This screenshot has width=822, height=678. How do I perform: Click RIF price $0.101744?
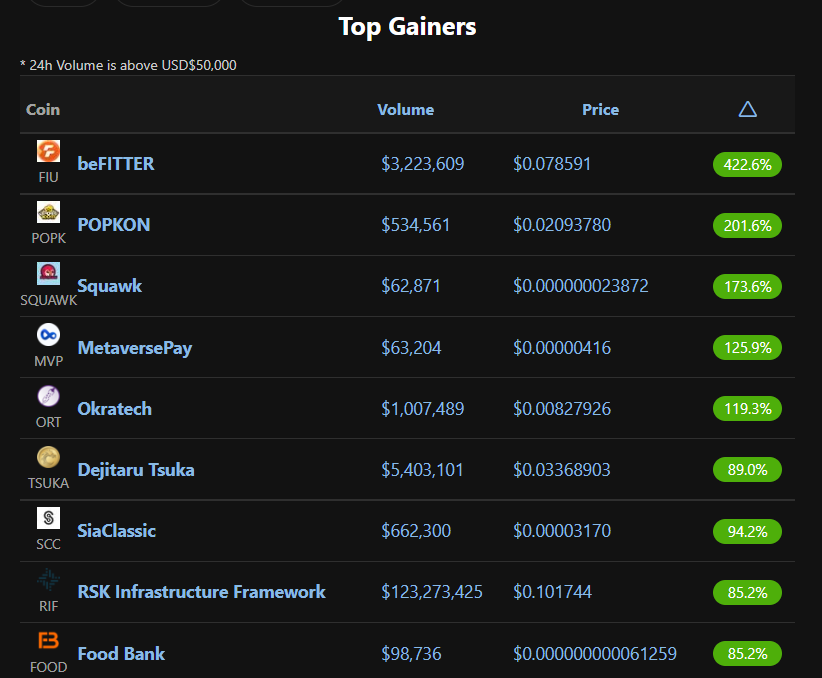[553, 592]
